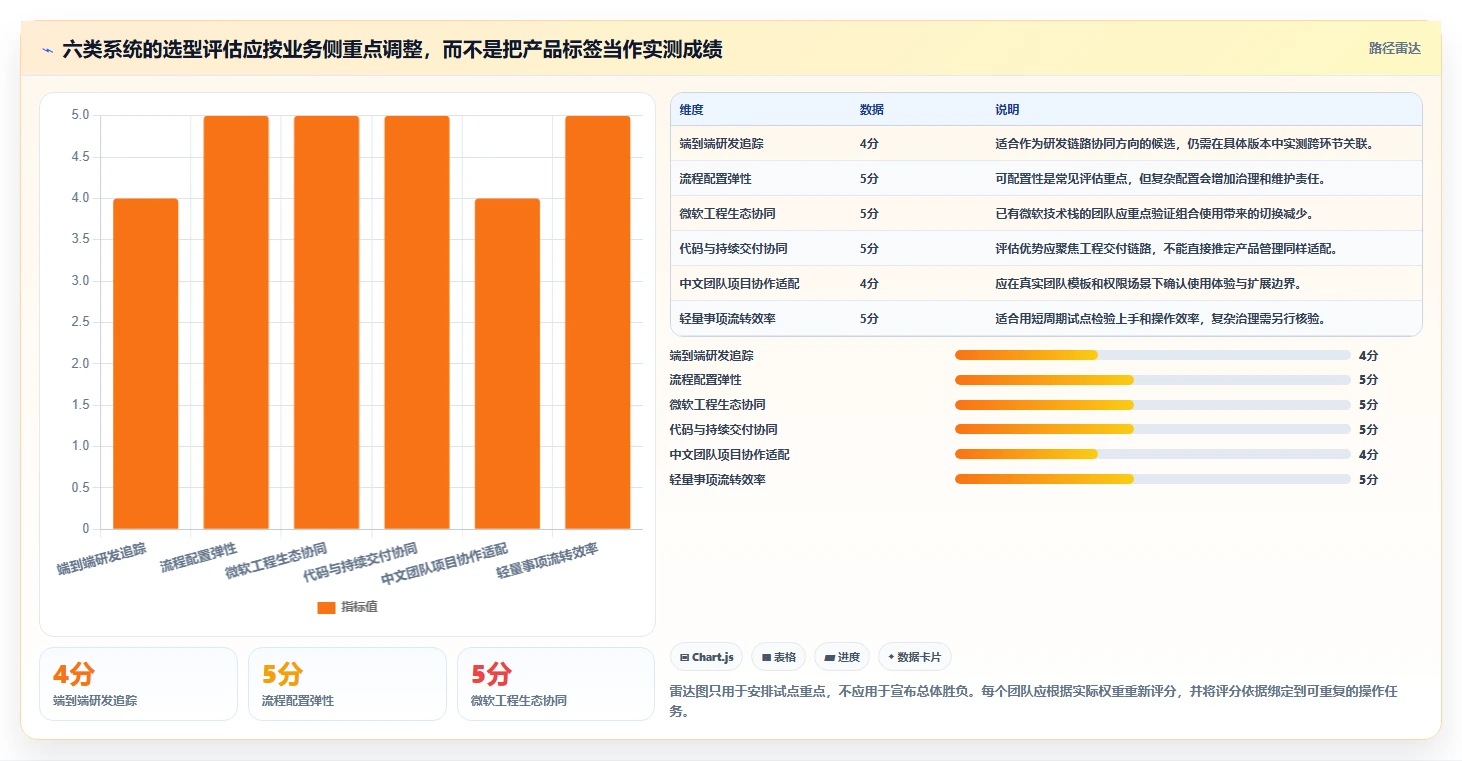Click the 端到端研发追踪 progress bar
Image resolution: width=1462 pixels, height=761 pixels.
[x=1153, y=355]
